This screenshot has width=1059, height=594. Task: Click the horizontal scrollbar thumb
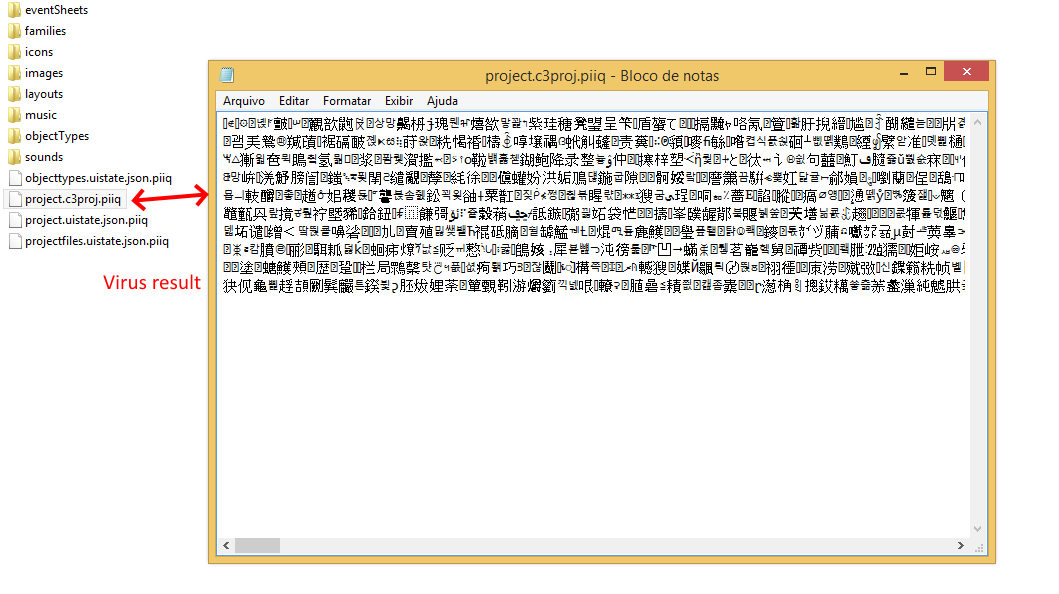point(257,545)
